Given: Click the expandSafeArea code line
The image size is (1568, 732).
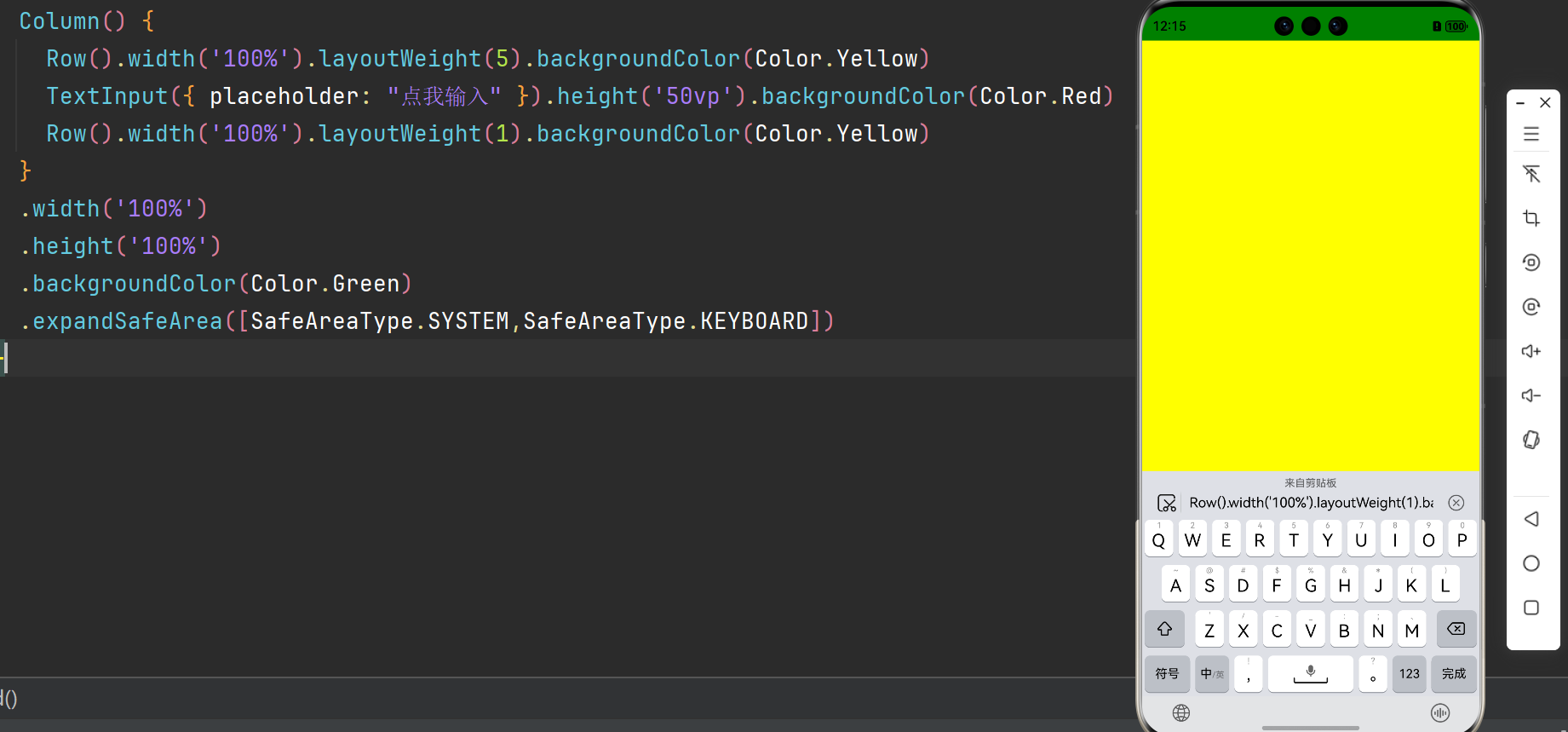Looking at the screenshot, I should [x=427, y=321].
